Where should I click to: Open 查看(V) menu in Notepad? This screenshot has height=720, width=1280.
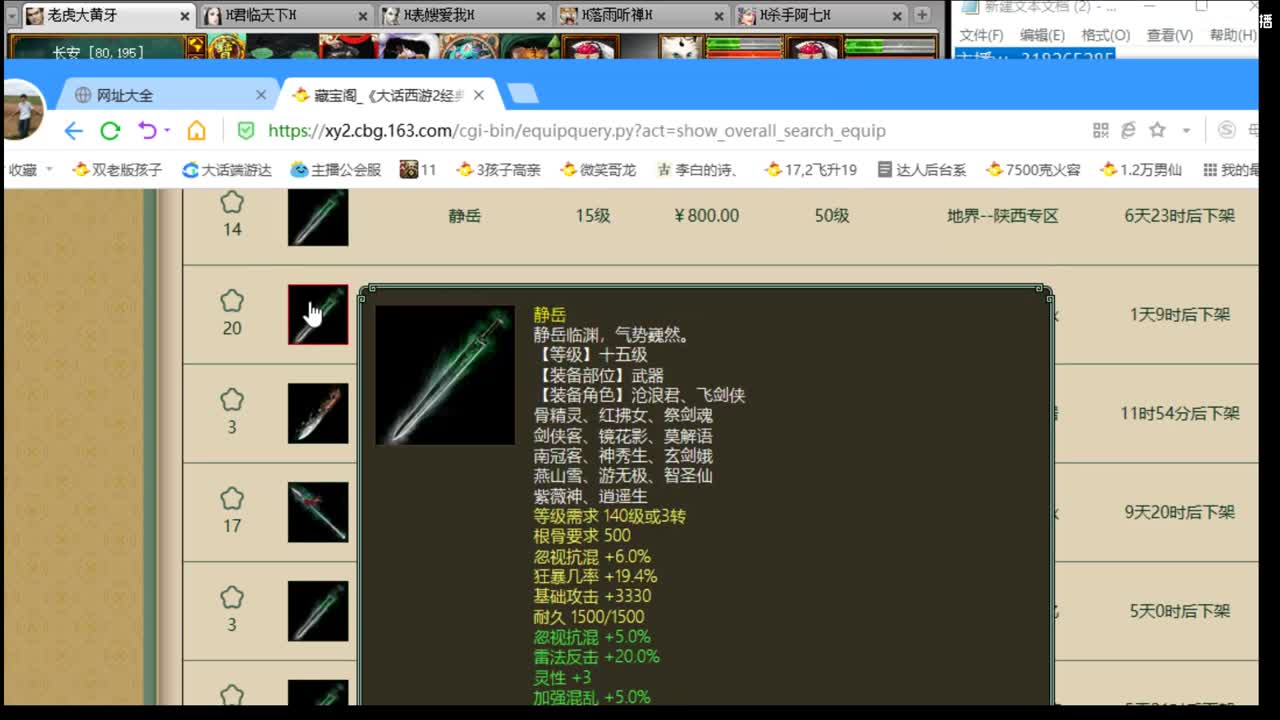tap(1169, 35)
